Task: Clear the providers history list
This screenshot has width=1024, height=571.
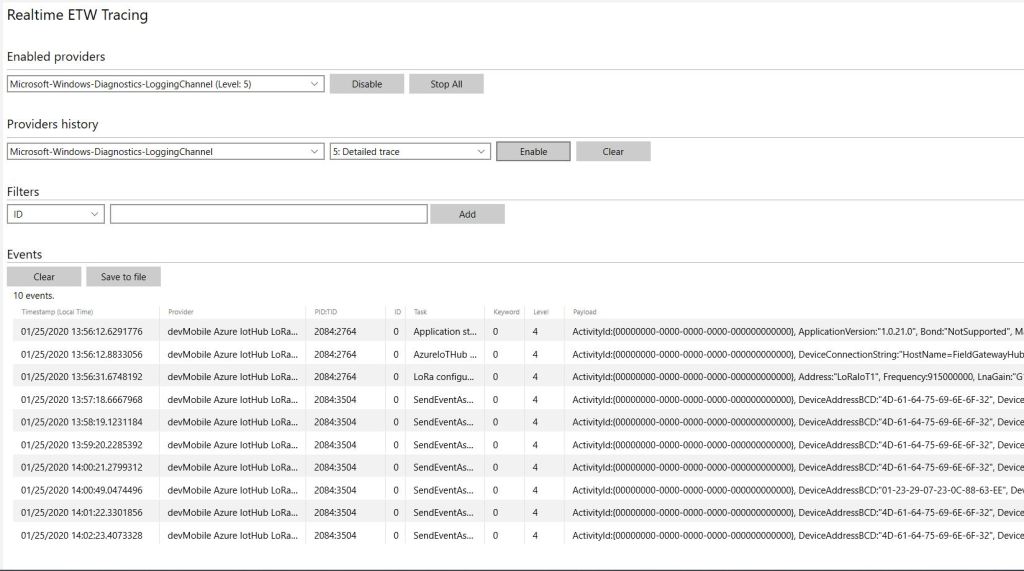Action: point(613,152)
